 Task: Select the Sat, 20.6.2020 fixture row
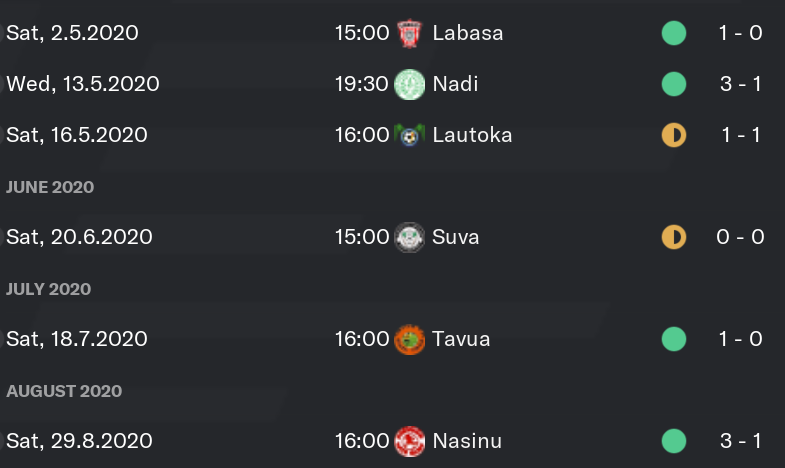[392, 237]
